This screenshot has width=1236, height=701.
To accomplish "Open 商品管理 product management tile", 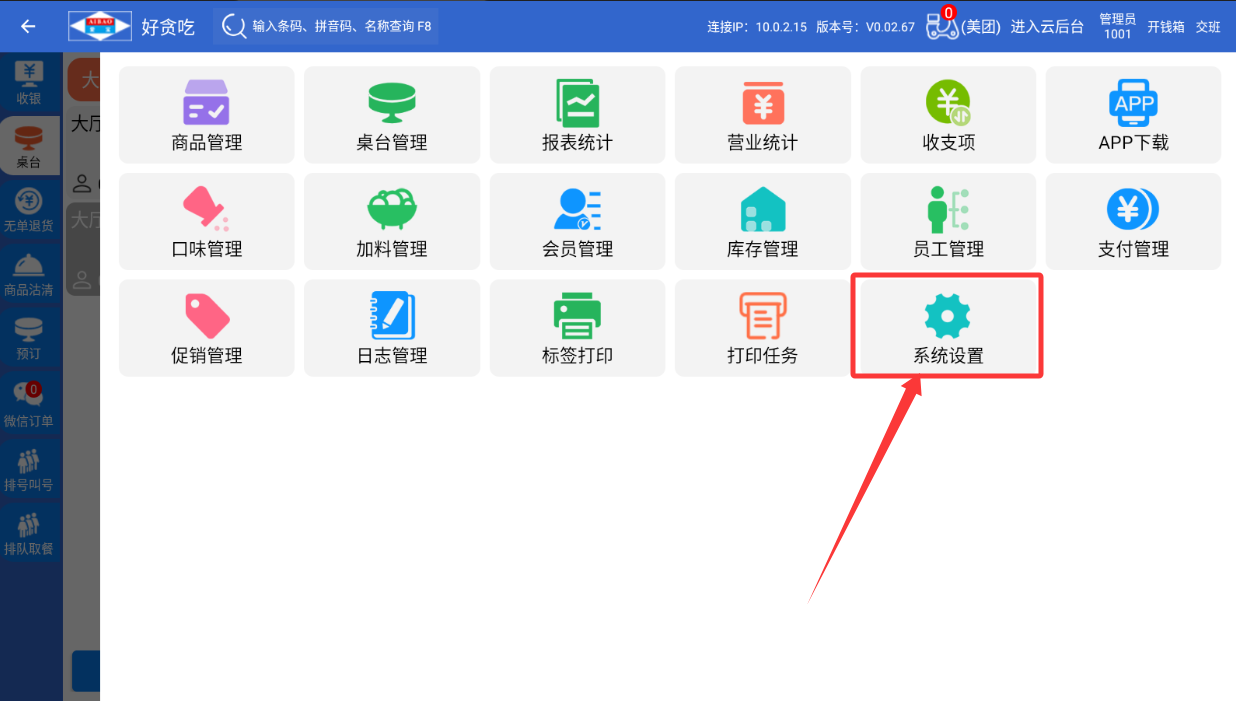I will click(206, 115).
